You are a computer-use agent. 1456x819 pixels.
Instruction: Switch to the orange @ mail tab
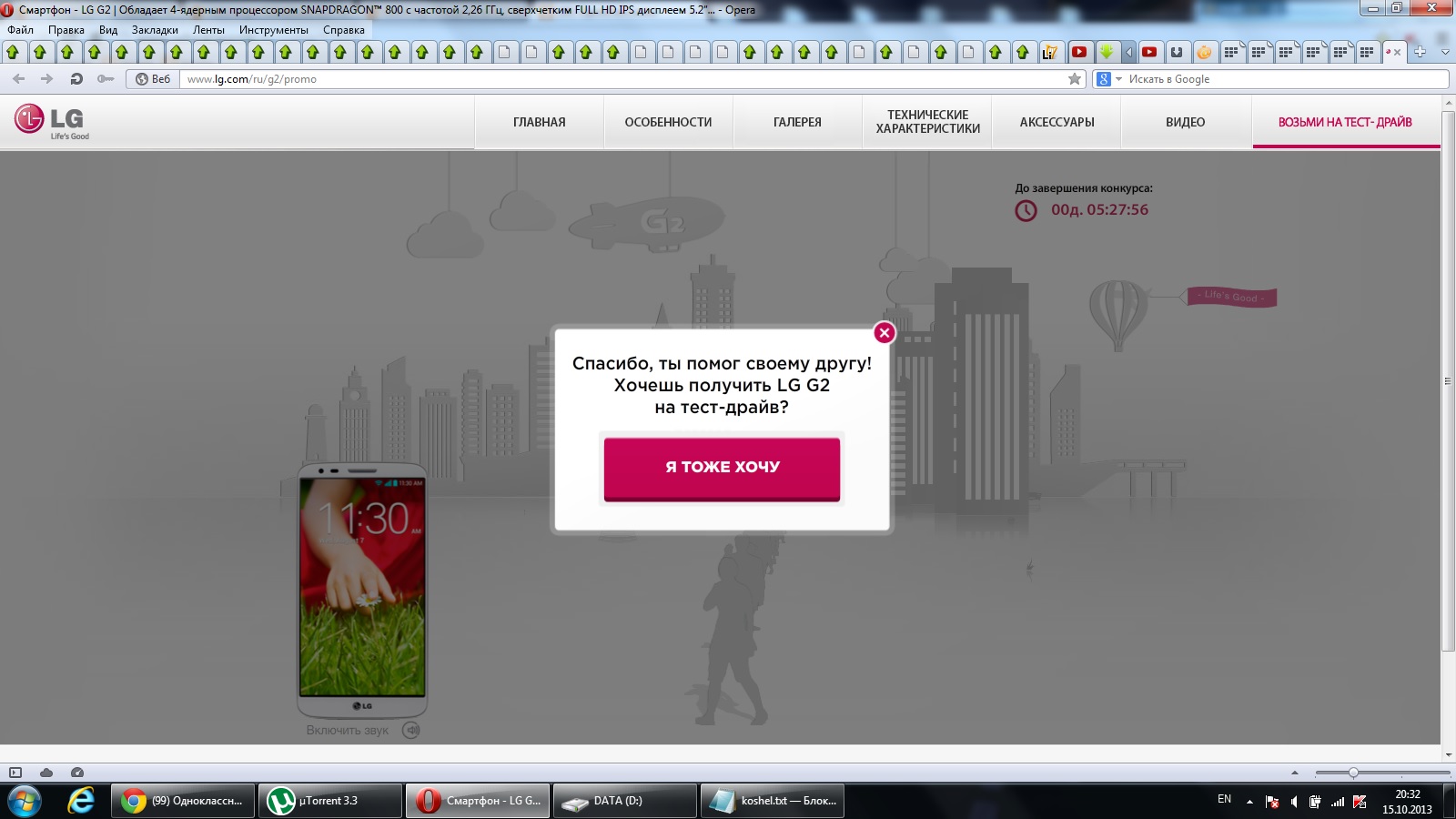1204,52
